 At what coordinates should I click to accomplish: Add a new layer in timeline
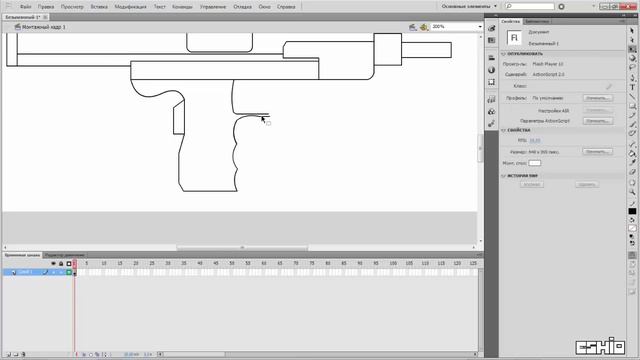(x=8, y=355)
